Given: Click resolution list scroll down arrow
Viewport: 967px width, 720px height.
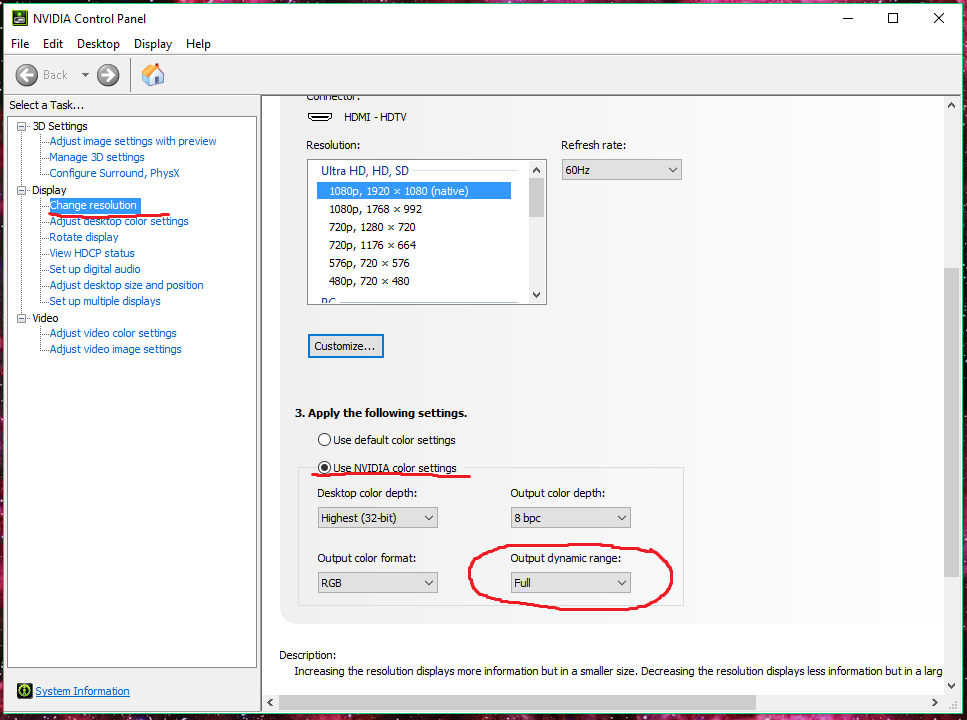Looking at the screenshot, I should pyautogui.click(x=536, y=295).
